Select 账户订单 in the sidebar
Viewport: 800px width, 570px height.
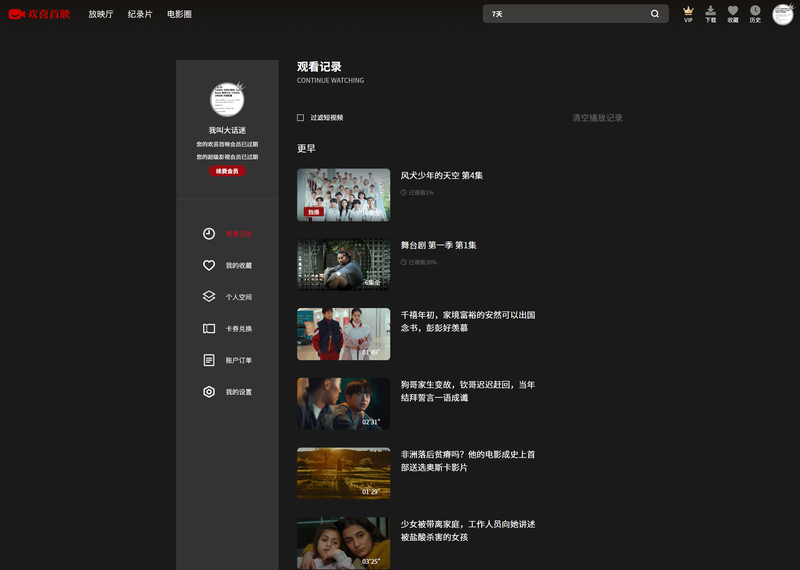click(238, 360)
